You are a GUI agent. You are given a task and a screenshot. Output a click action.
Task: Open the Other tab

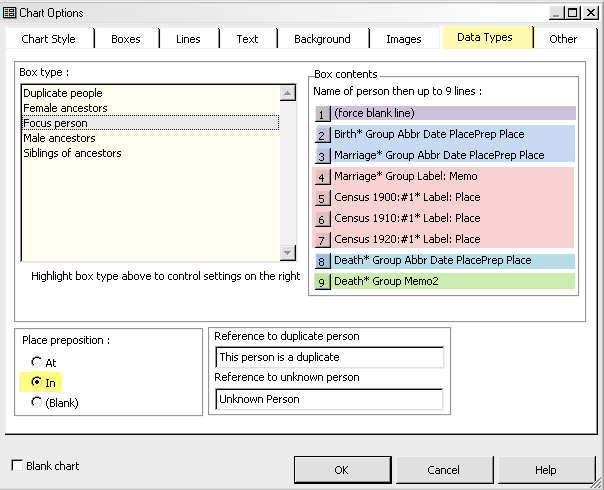[x=563, y=39]
